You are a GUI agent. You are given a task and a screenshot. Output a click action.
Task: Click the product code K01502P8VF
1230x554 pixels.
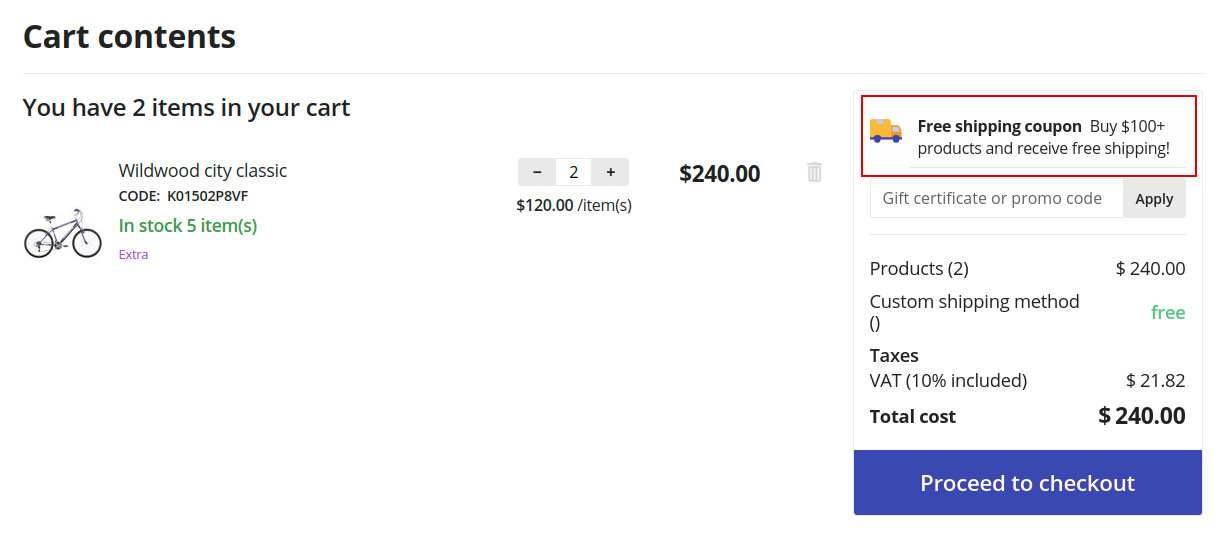[207, 196]
